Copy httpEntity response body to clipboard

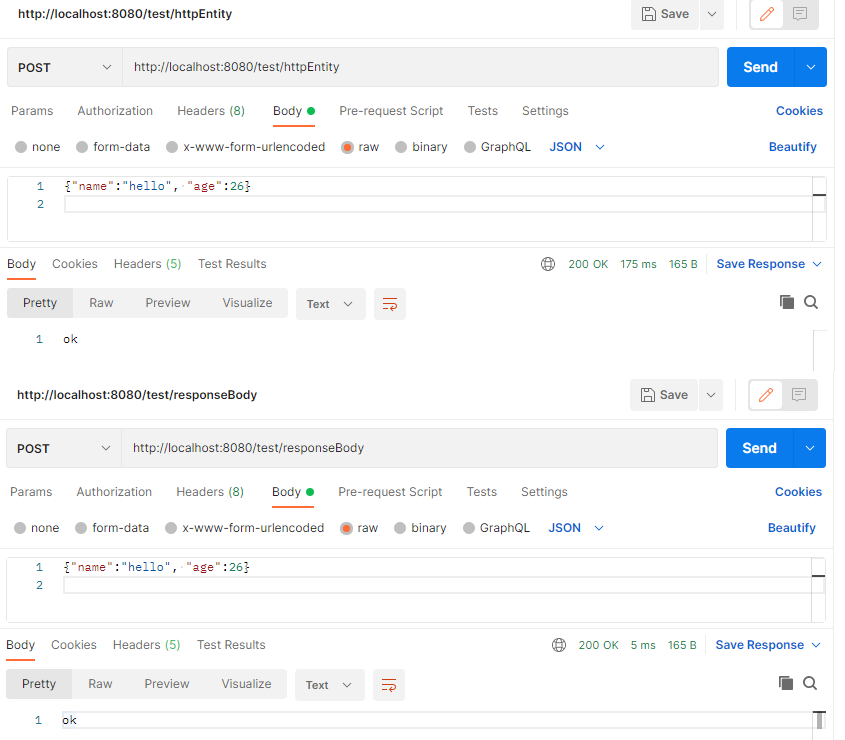787,302
